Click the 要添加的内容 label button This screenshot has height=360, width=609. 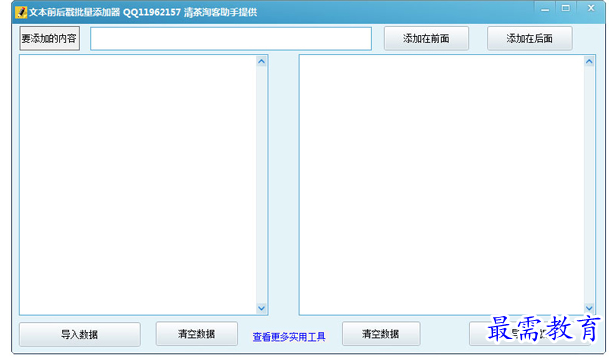[x=50, y=38]
